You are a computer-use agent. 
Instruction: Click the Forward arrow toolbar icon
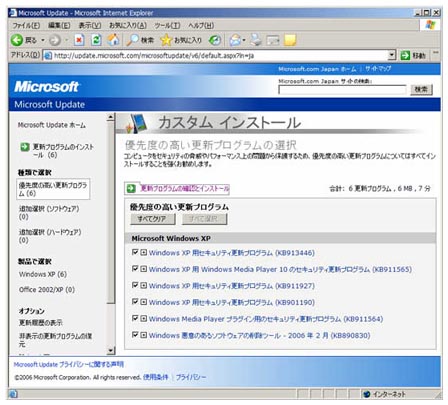click(x=55, y=40)
